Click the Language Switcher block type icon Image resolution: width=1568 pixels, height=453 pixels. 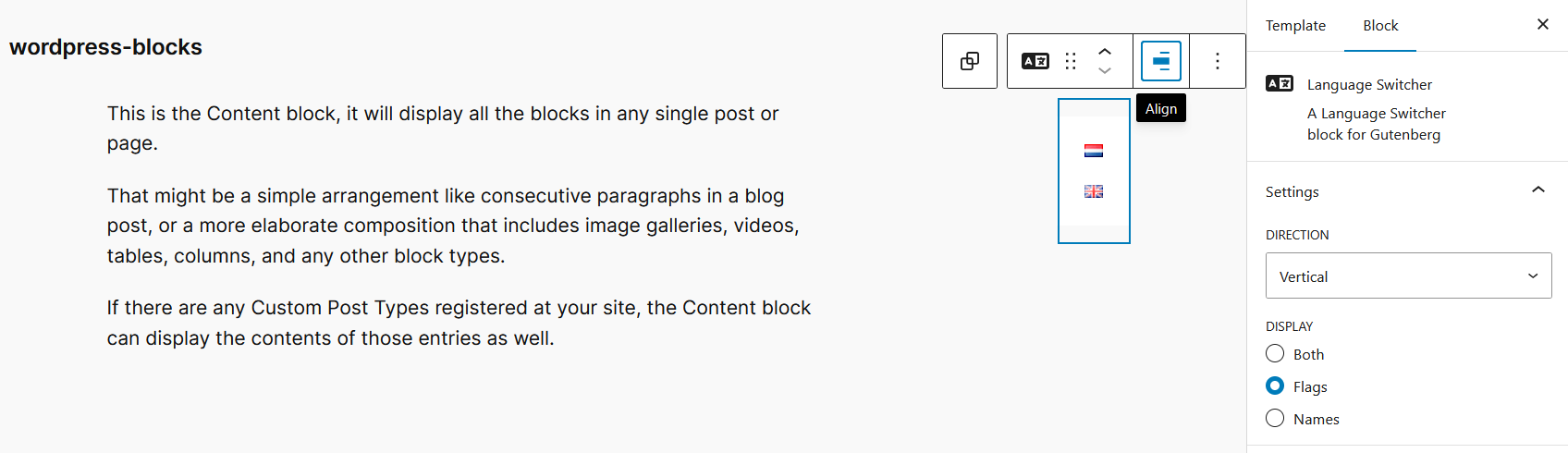(1035, 61)
